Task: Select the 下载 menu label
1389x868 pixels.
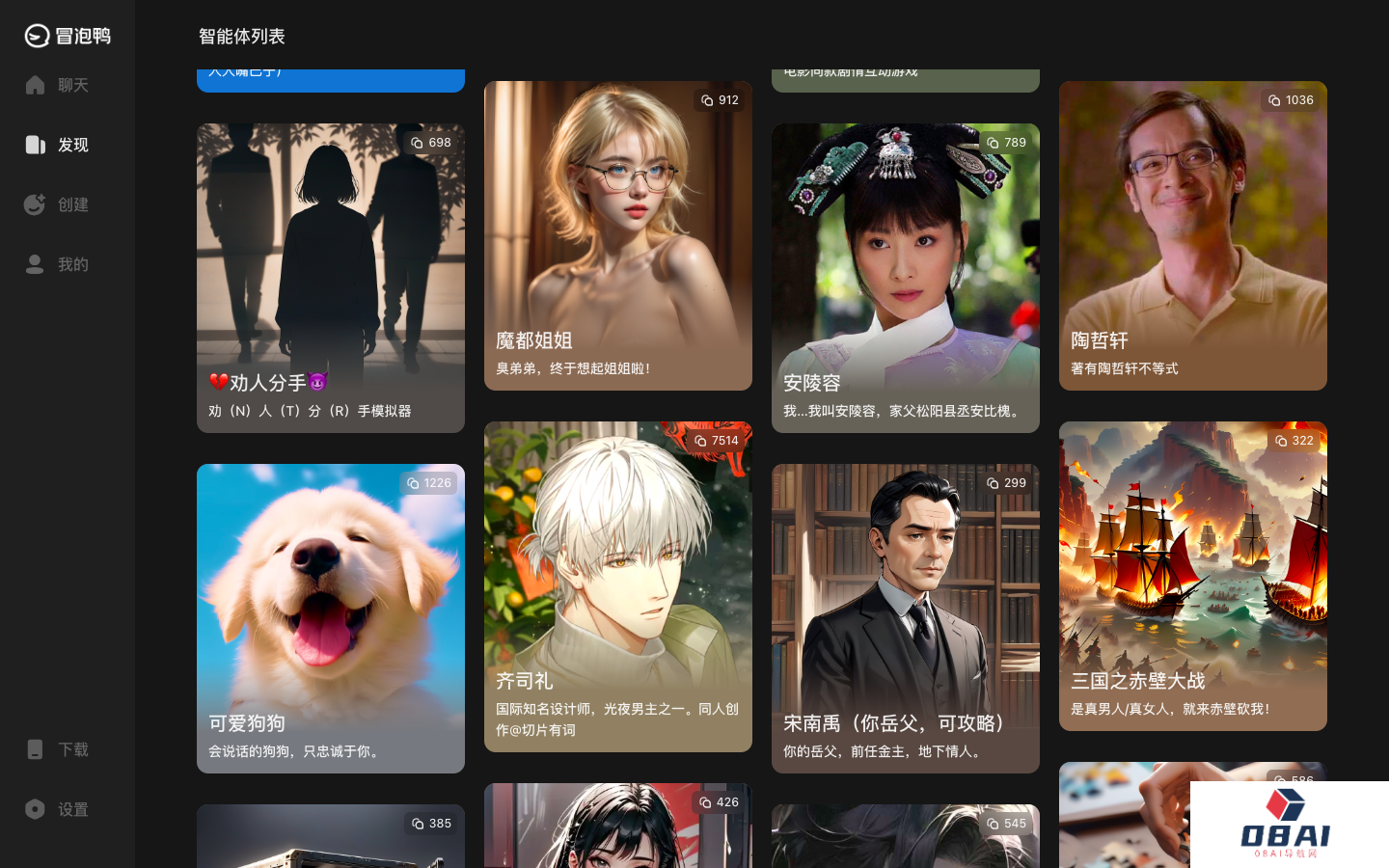Action: point(73,749)
